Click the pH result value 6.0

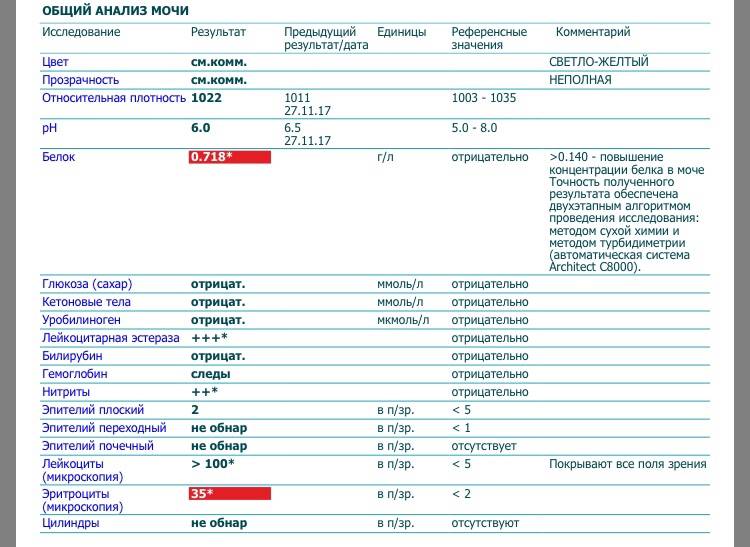pyautogui.click(x=201, y=128)
